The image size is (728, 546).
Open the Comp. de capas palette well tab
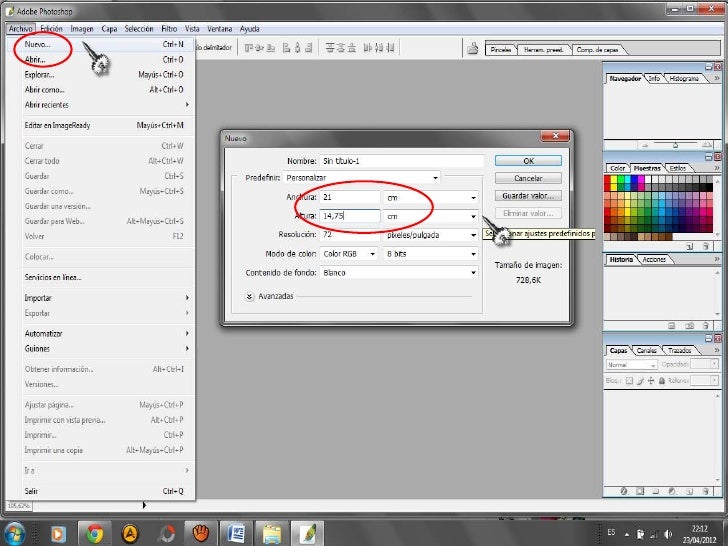[597, 50]
